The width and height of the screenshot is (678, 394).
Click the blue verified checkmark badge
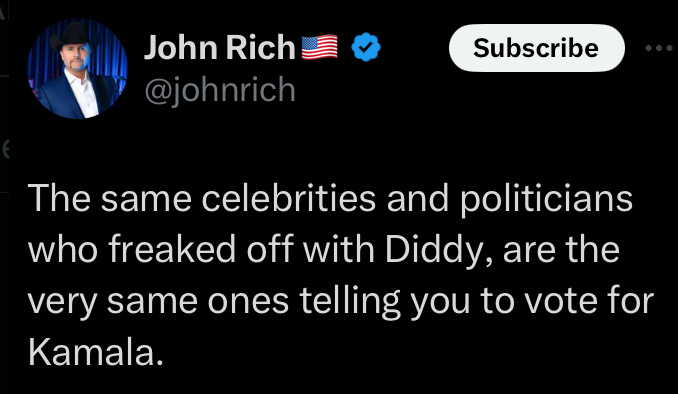point(366,47)
